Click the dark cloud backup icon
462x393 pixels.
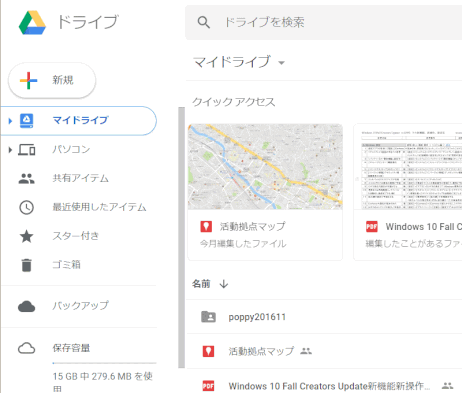pyautogui.click(x=26, y=306)
